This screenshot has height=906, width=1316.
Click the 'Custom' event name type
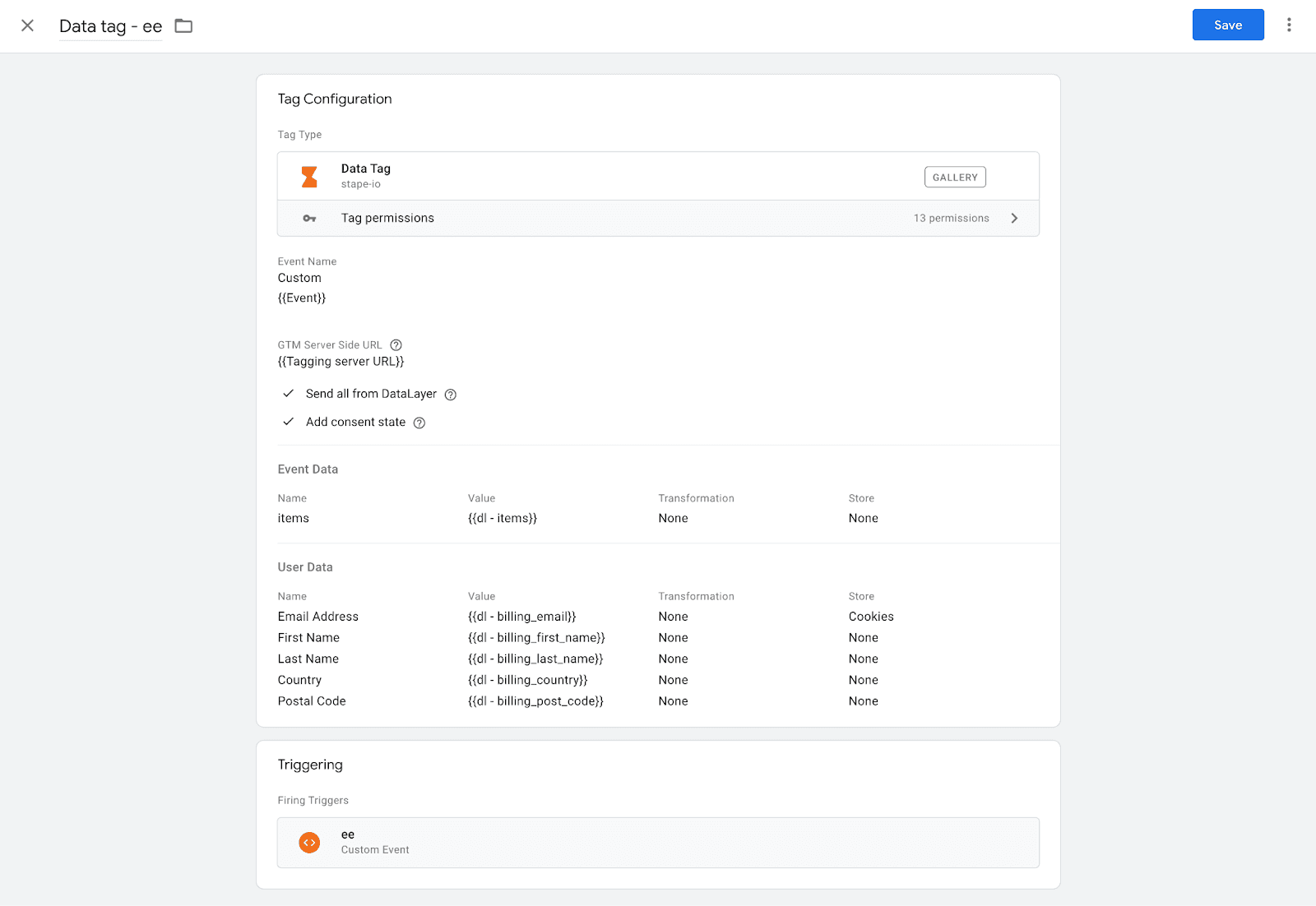pyautogui.click(x=299, y=278)
